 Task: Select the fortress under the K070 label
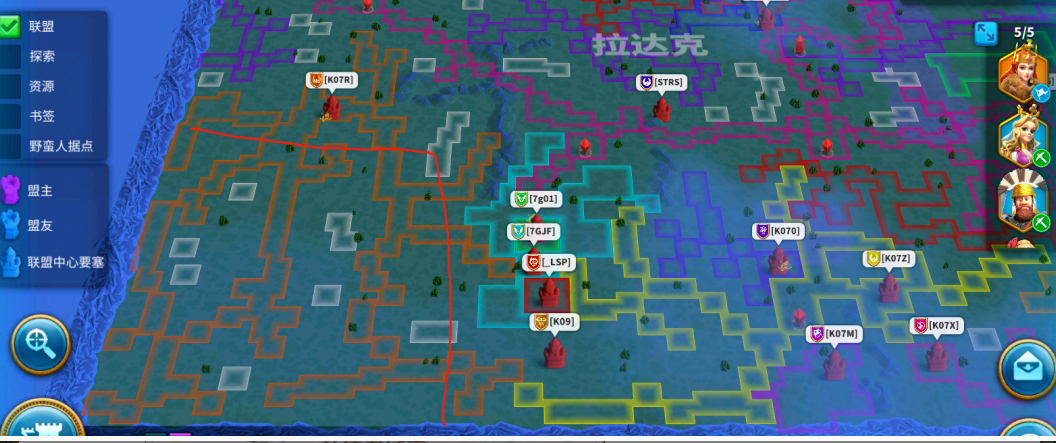[x=778, y=260]
